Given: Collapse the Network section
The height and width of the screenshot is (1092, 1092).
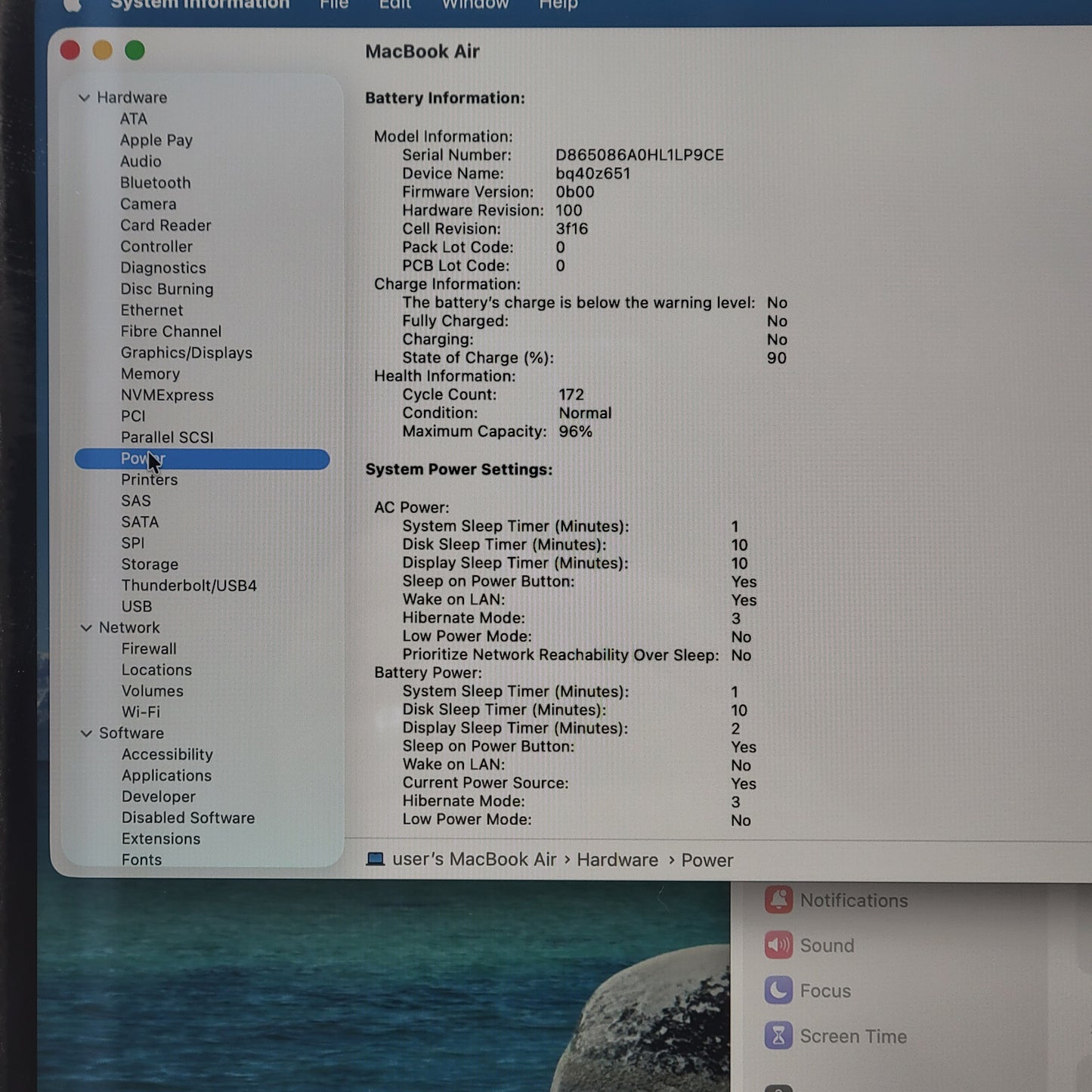Looking at the screenshot, I should 86,628.
